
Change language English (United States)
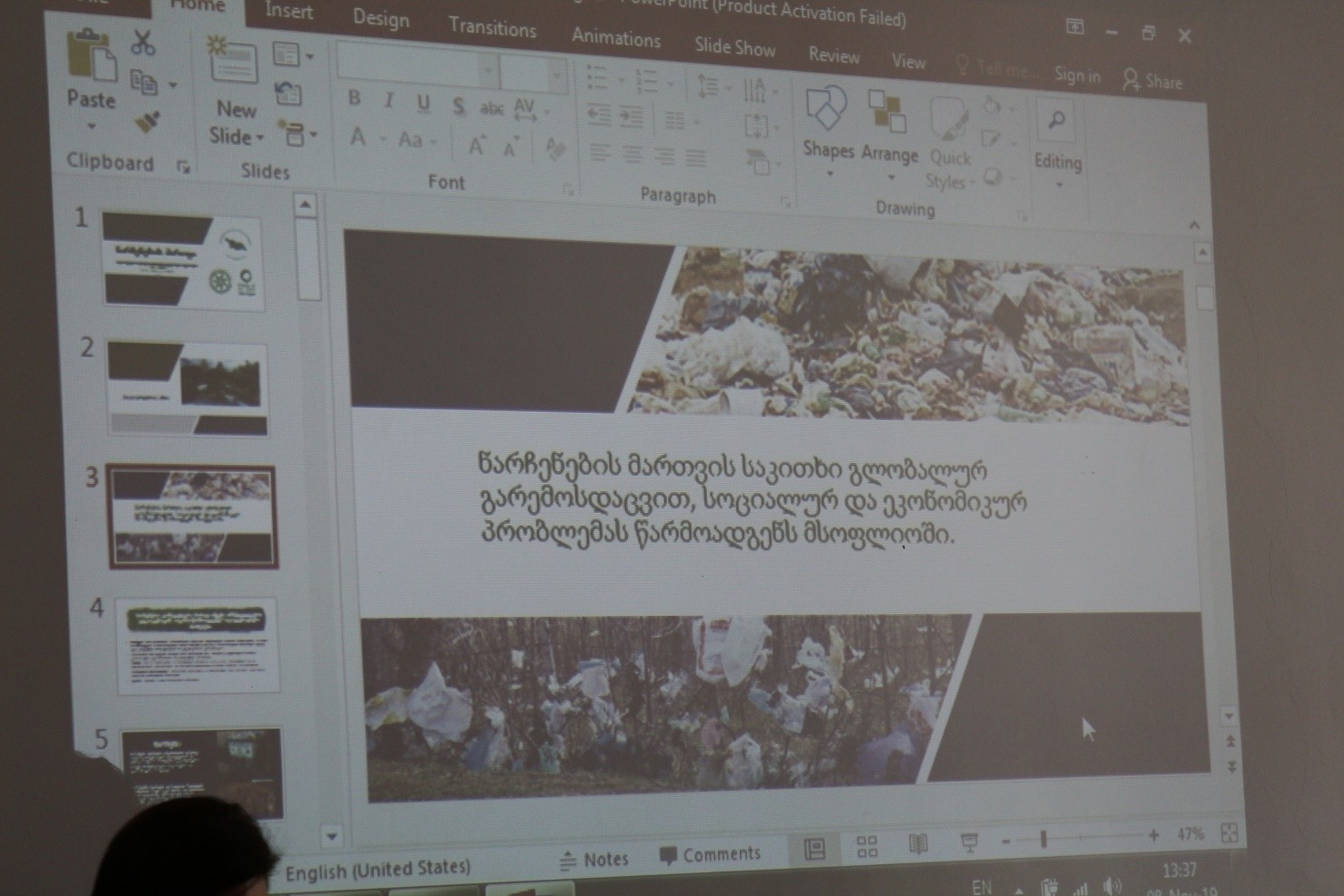point(378,871)
